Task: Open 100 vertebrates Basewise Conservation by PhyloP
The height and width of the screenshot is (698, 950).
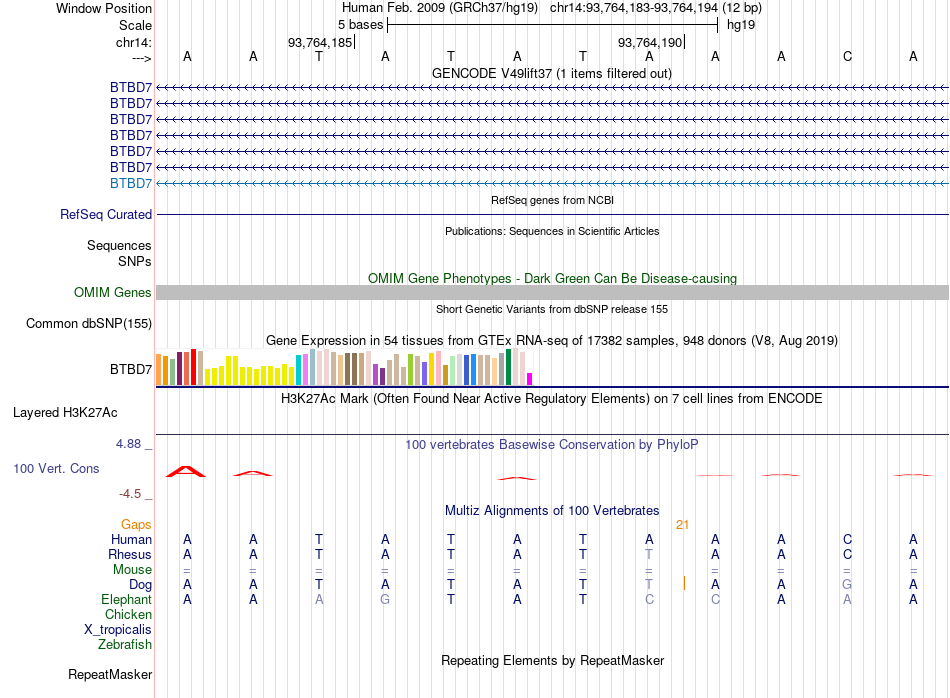Action: 551,445
